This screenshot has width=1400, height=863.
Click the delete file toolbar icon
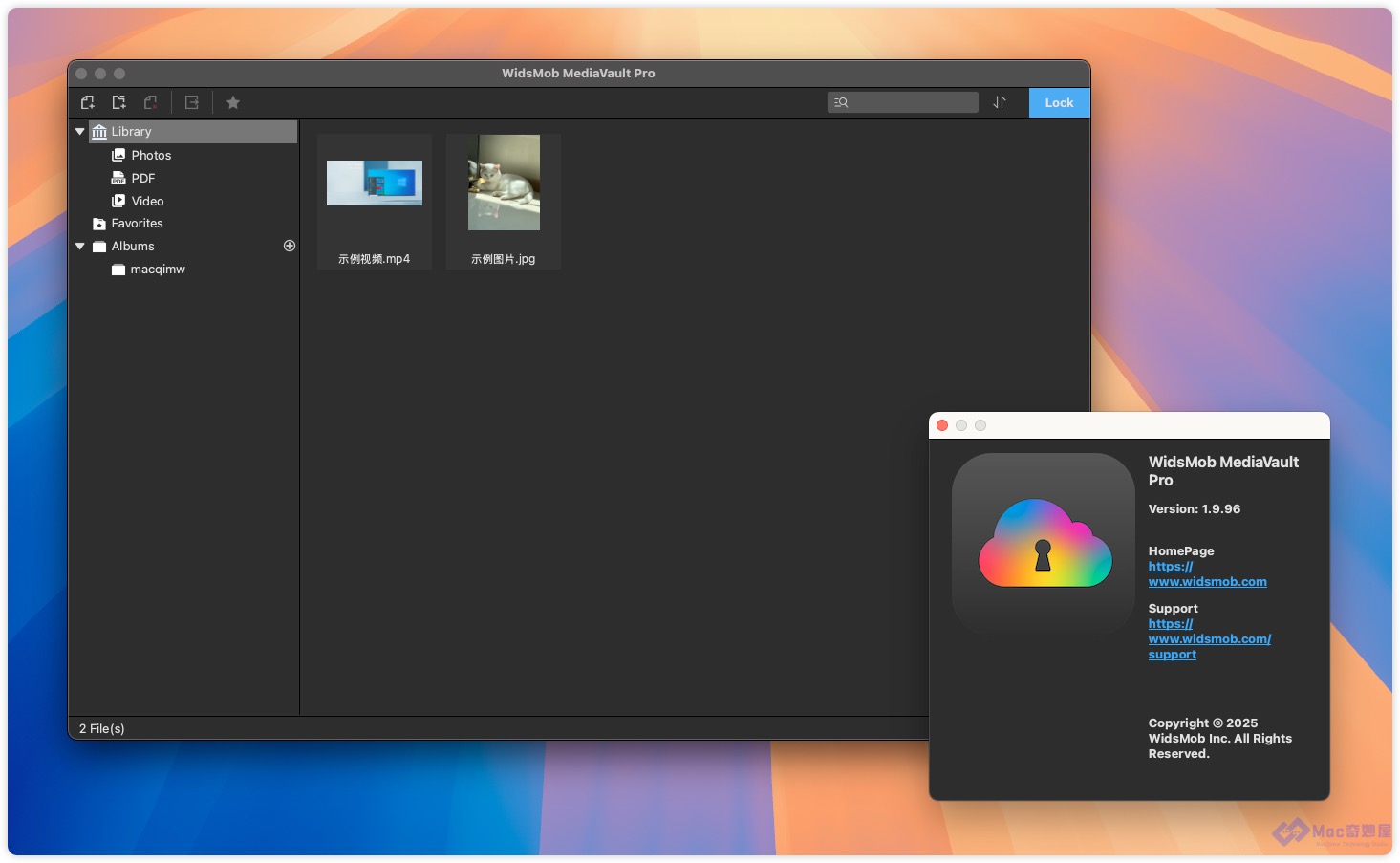coord(151,102)
